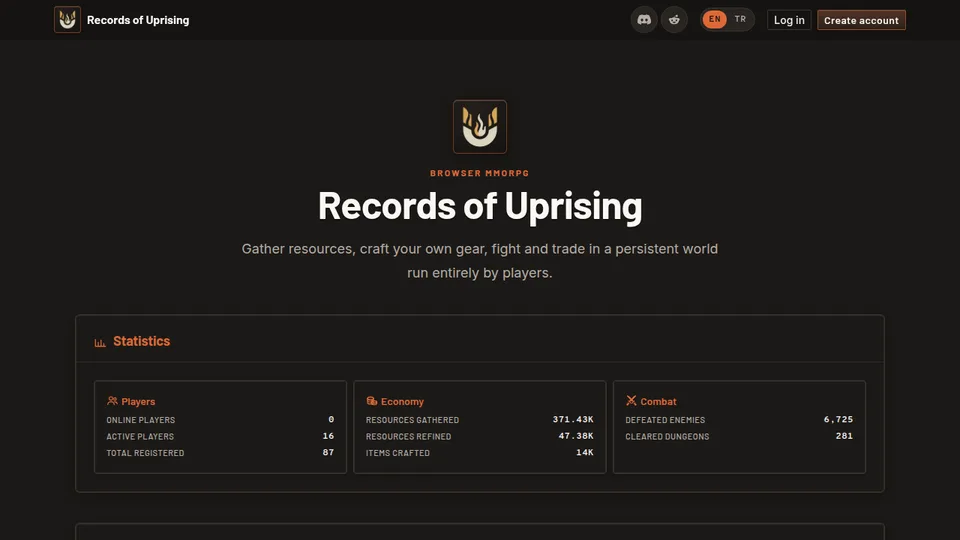960x540 pixels.
Task: Click the Records of Uprising navbar title
Action: pos(138,20)
